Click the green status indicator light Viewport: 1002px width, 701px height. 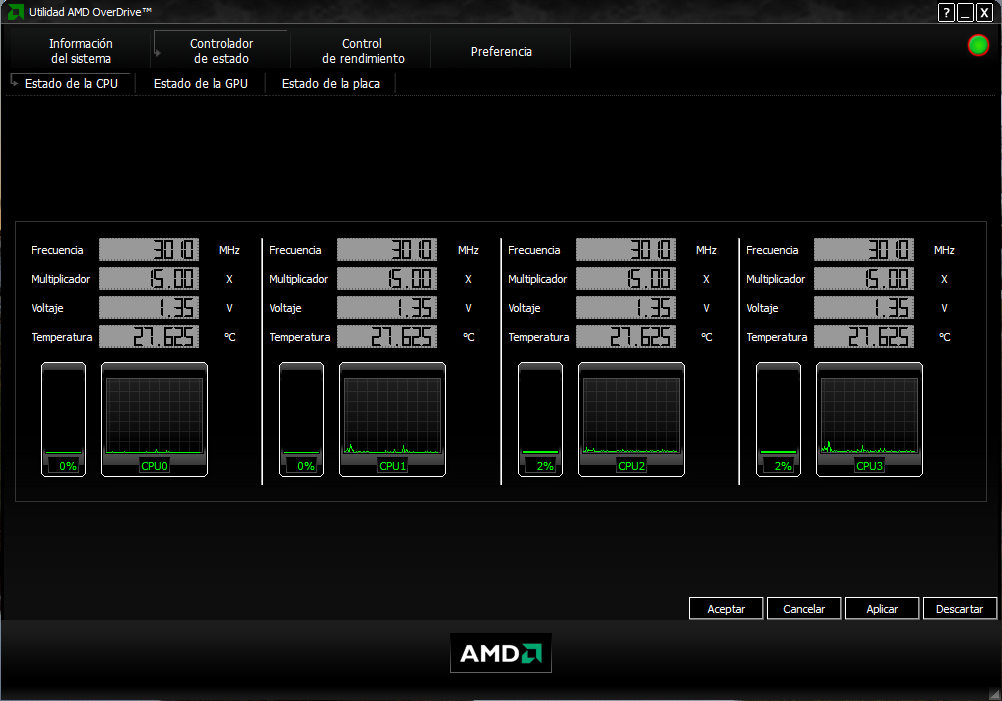point(978,45)
